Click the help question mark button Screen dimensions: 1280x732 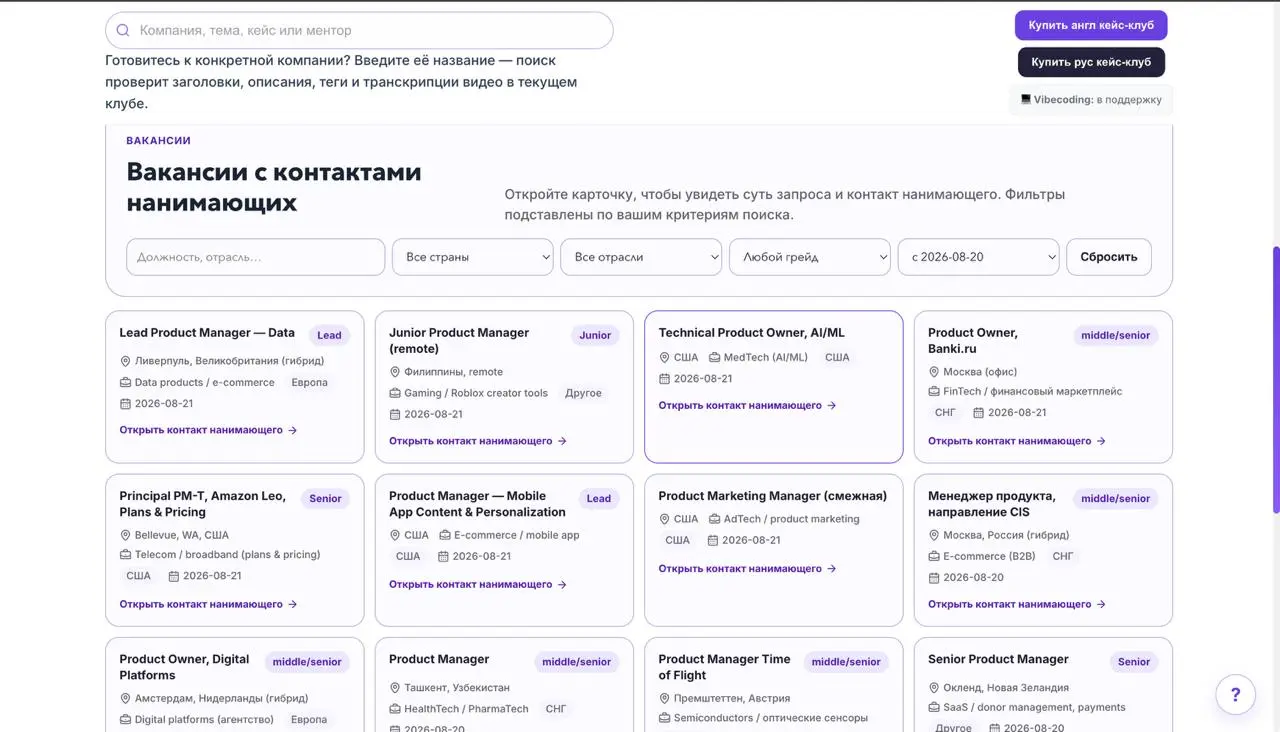click(x=1236, y=695)
